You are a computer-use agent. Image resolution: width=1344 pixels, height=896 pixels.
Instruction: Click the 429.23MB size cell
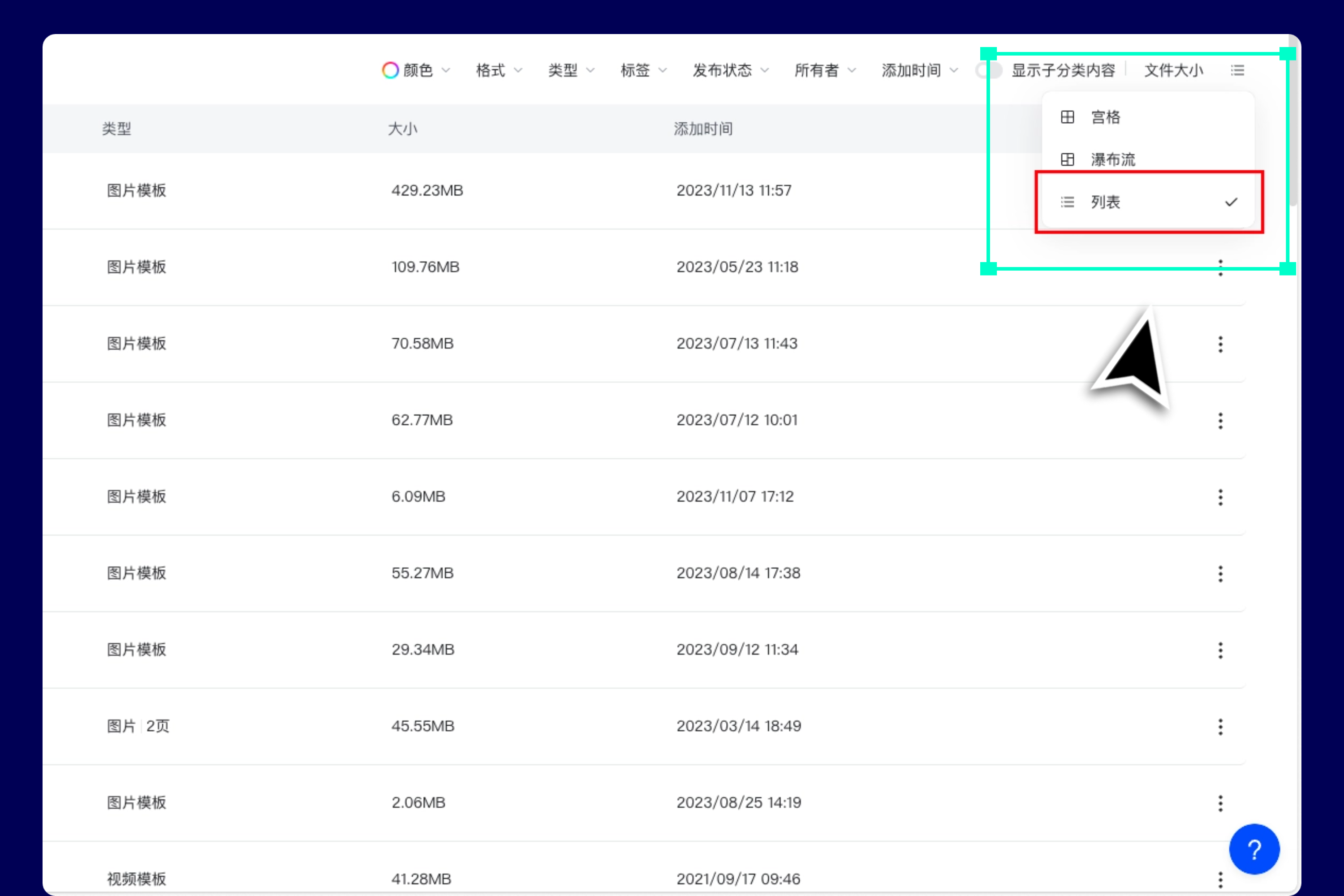(427, 190)
